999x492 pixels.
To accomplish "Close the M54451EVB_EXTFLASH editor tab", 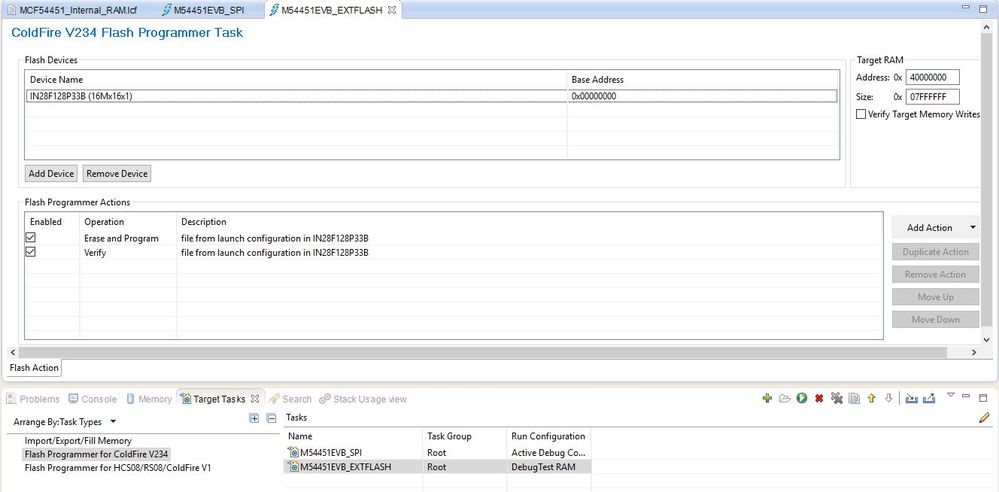I will (x=392, y=10).
